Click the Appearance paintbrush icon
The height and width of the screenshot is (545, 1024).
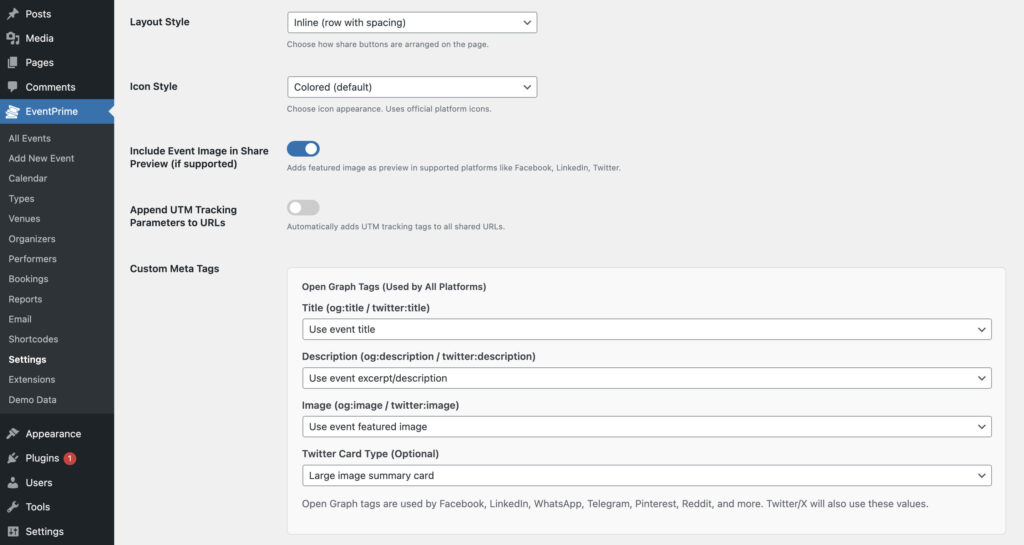pyautogui.click(x=12, y=434)
